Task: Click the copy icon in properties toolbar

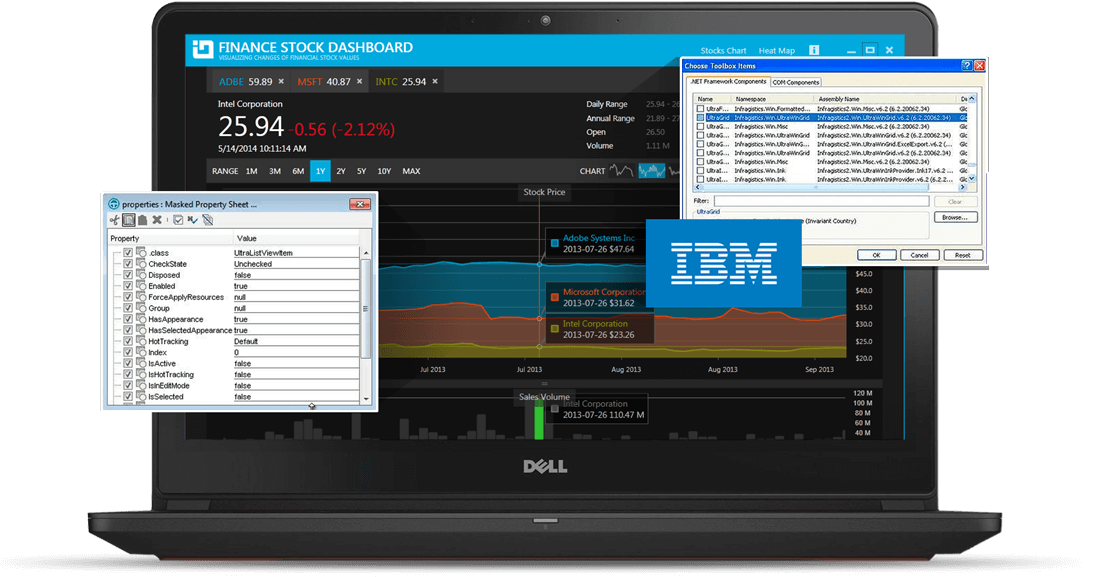Action: point(129,220)
